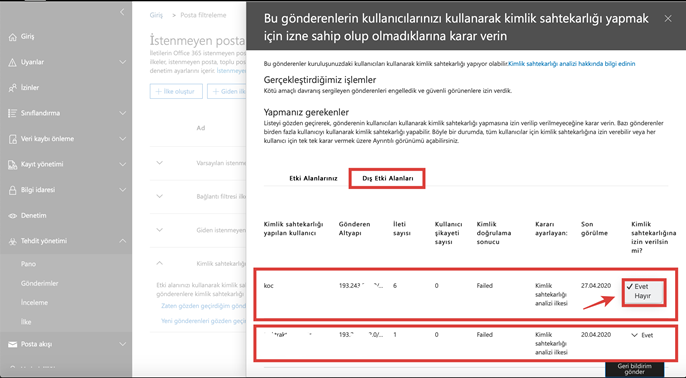Sort by Son görülme column header
This screenshot has height=378, width=686.
point(594,229)
